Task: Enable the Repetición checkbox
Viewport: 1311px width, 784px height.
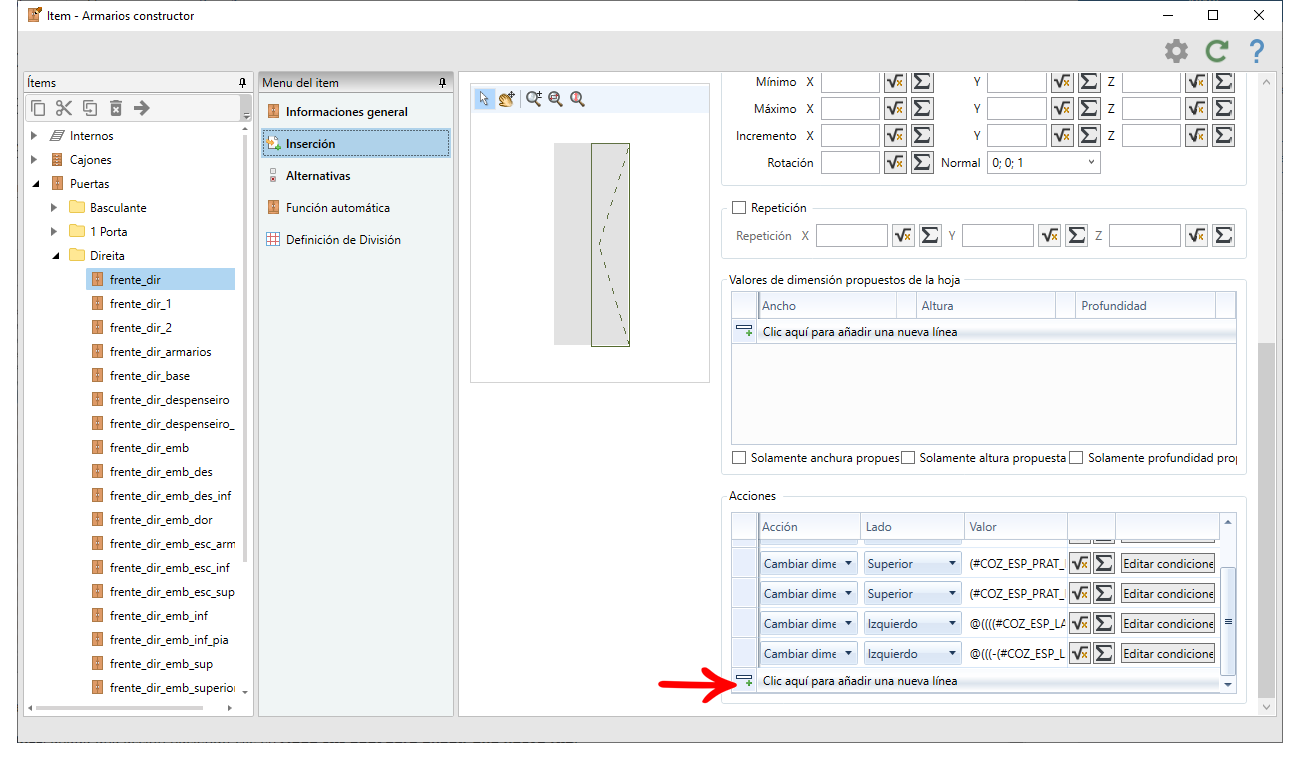Action: 740,208
